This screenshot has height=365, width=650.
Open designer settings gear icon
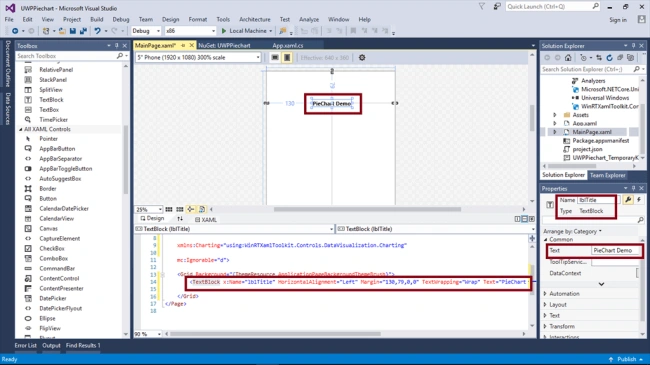coord(362,58)
